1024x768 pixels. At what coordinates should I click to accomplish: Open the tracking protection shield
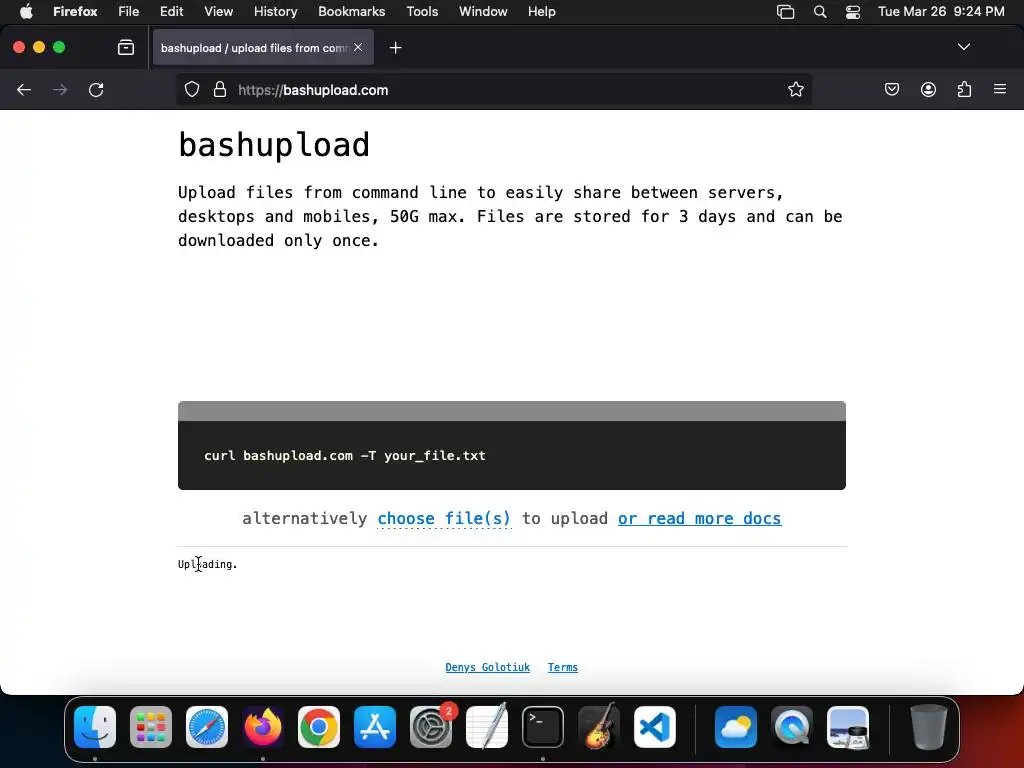191,89
